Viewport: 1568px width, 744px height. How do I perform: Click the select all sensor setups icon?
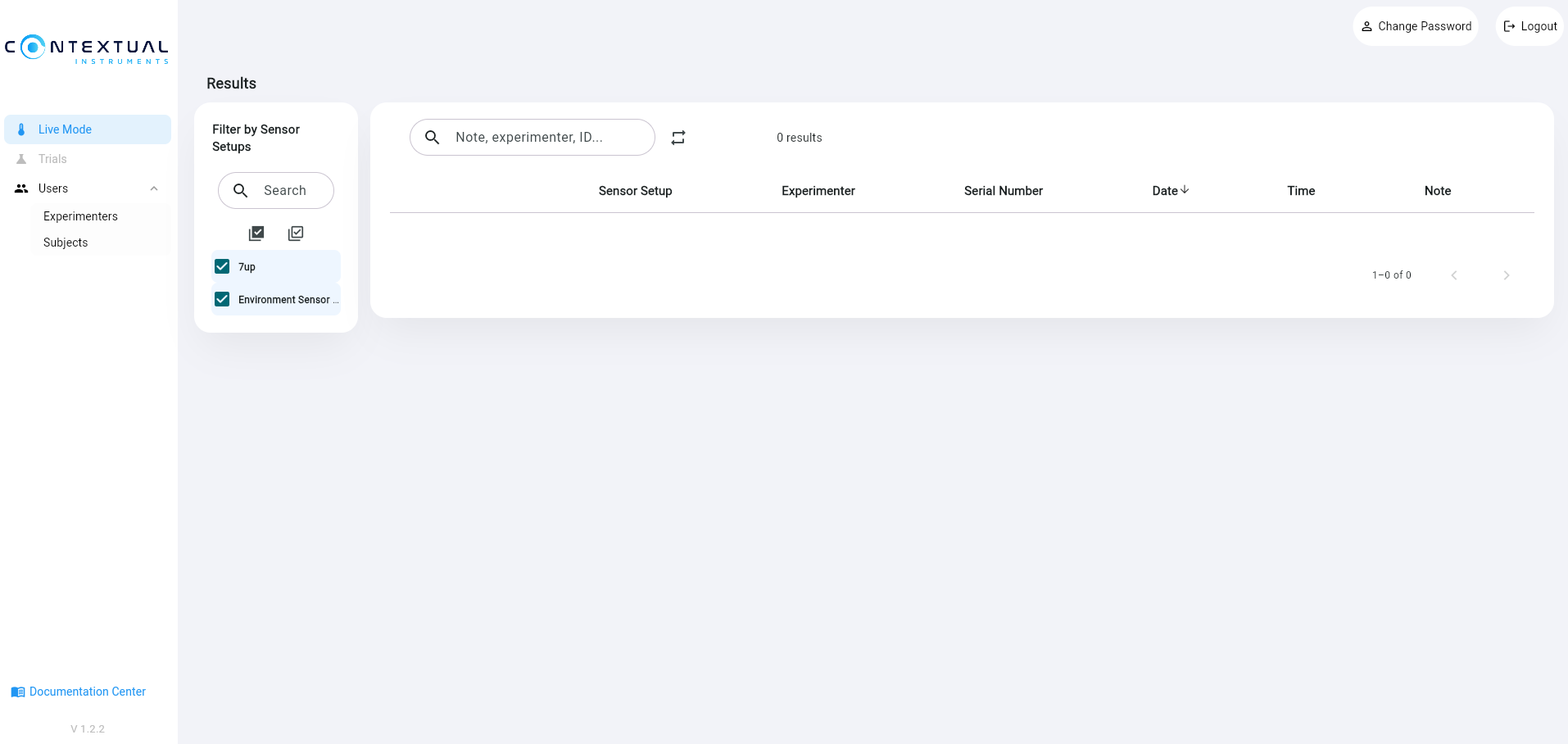(x=256, y=234)
